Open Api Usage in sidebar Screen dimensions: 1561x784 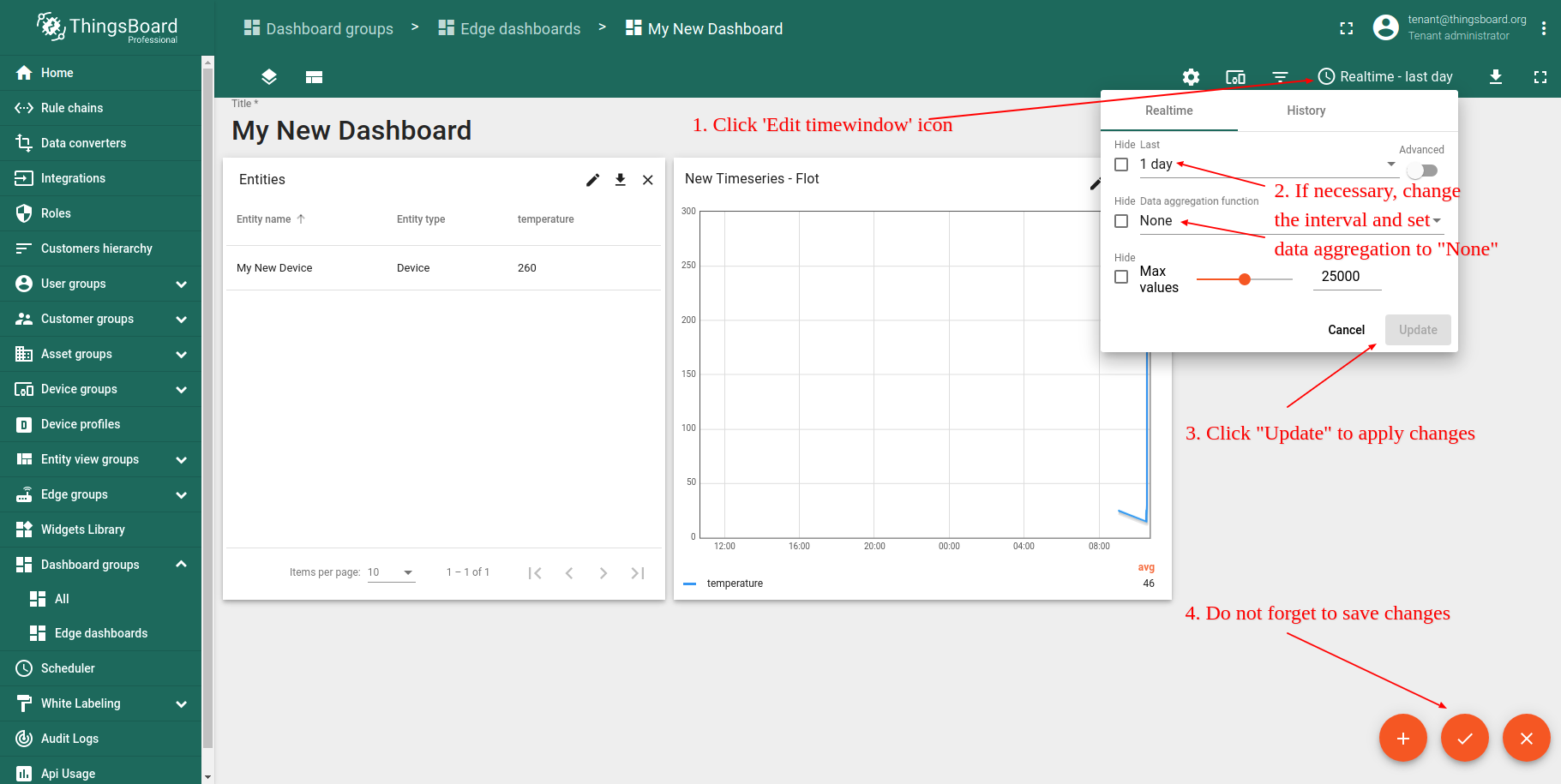pyautogui.click(x=100, y=773)
